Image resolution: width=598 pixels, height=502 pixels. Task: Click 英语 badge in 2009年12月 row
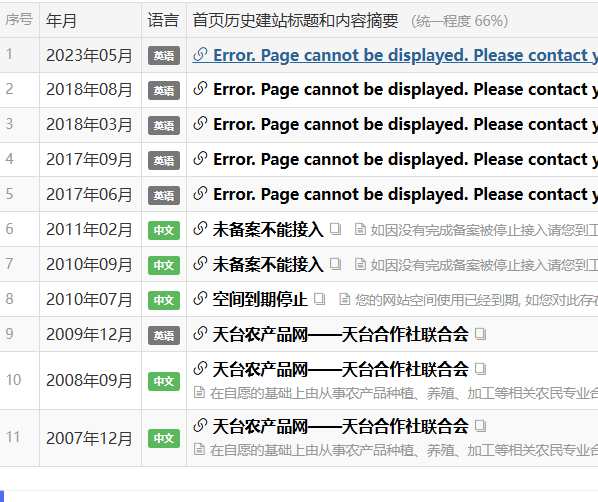coord(164,335)
